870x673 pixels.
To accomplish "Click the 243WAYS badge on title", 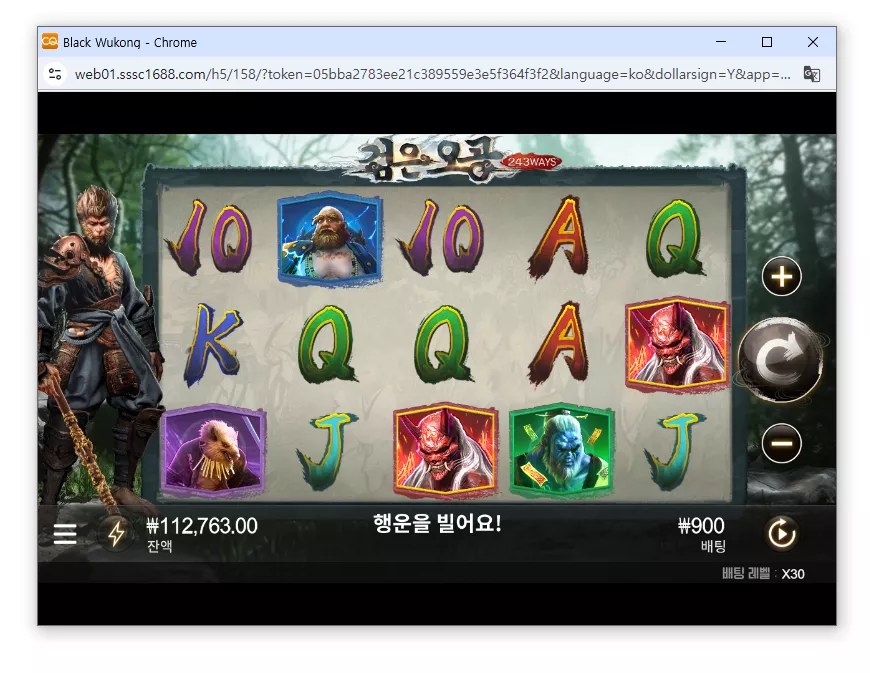I will 532,161.
